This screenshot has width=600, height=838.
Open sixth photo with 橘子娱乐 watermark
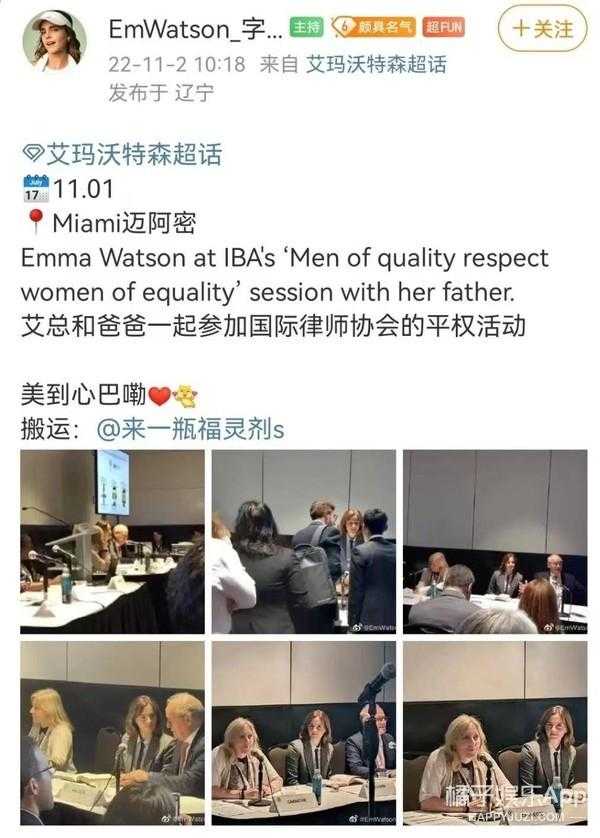495,733
